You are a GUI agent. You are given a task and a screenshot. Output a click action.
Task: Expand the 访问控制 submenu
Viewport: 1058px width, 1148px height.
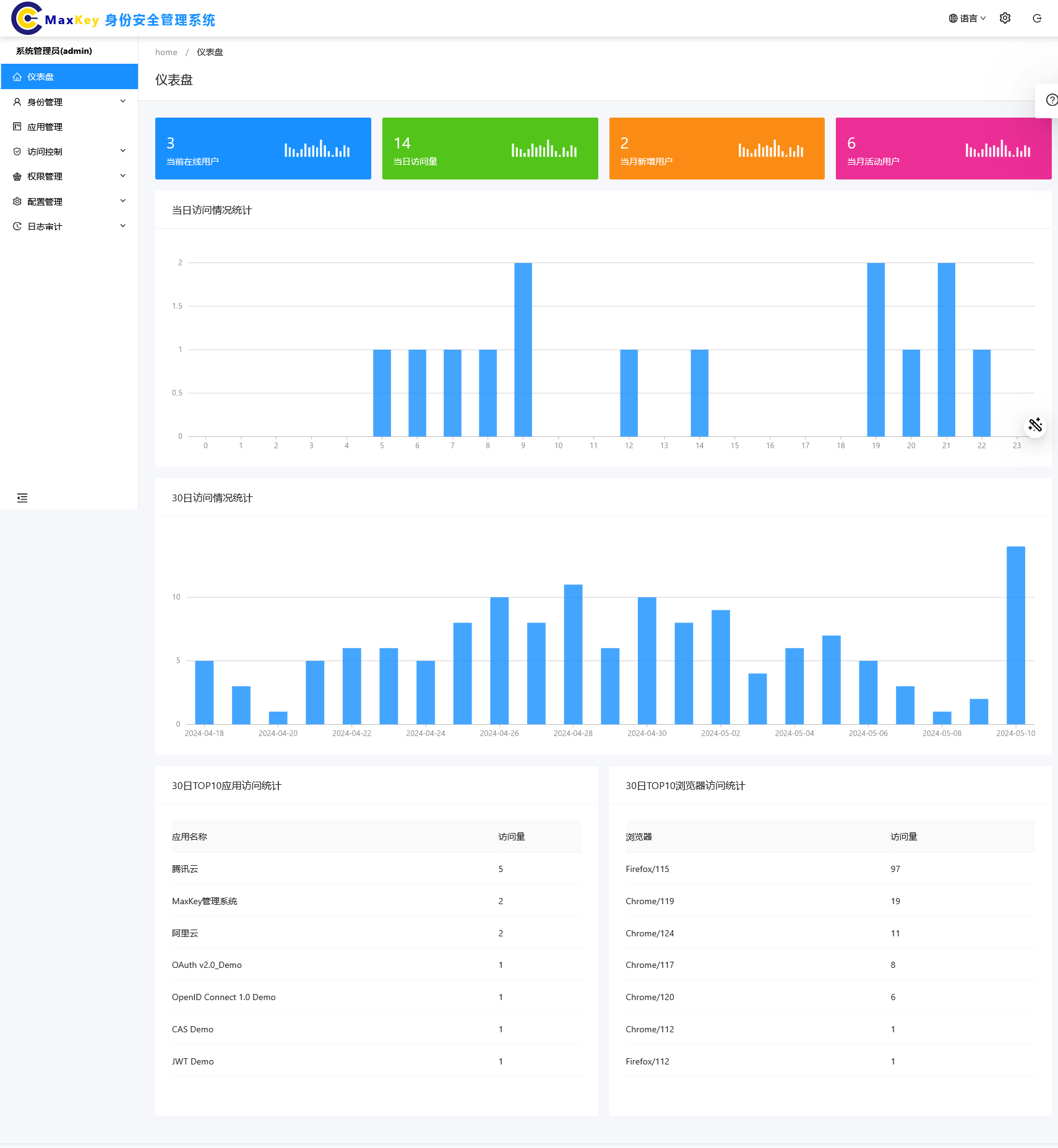point(123,151)
